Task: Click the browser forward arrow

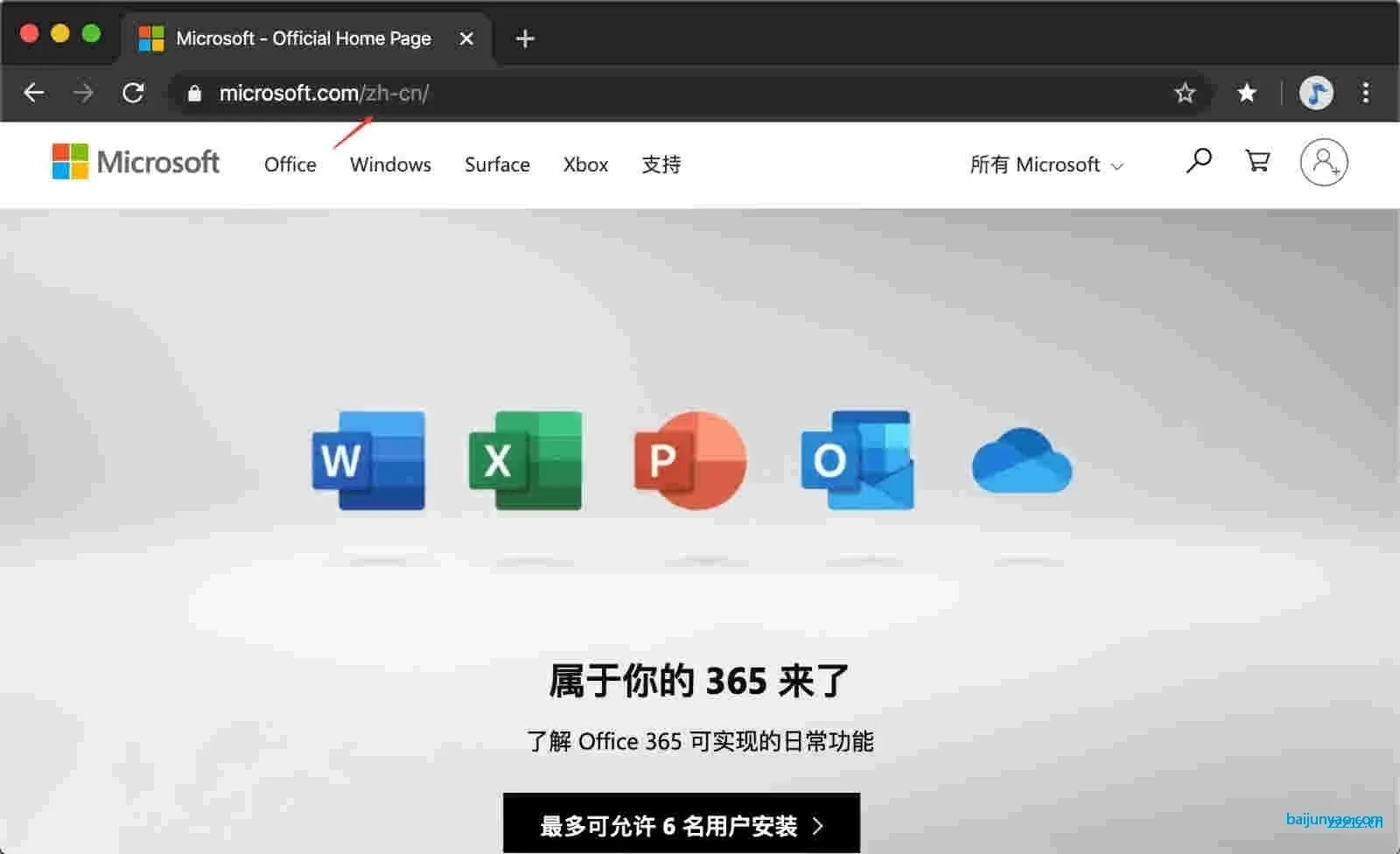Action: tap(83, 93)
